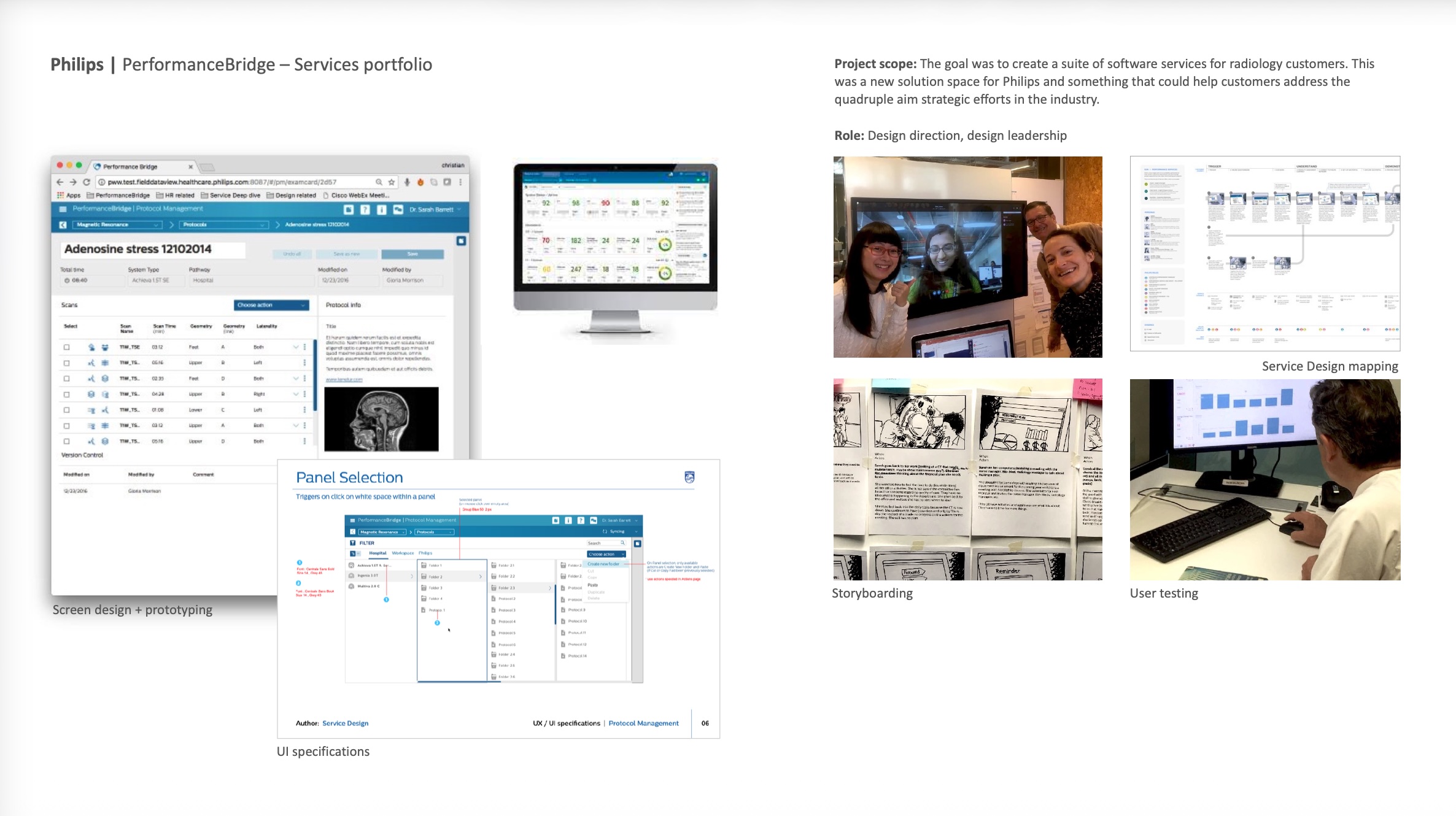Open the Protocols dropdown in browser window
Screen dimensions: 1456x816
pyautogui.click(x=224, y=225)
